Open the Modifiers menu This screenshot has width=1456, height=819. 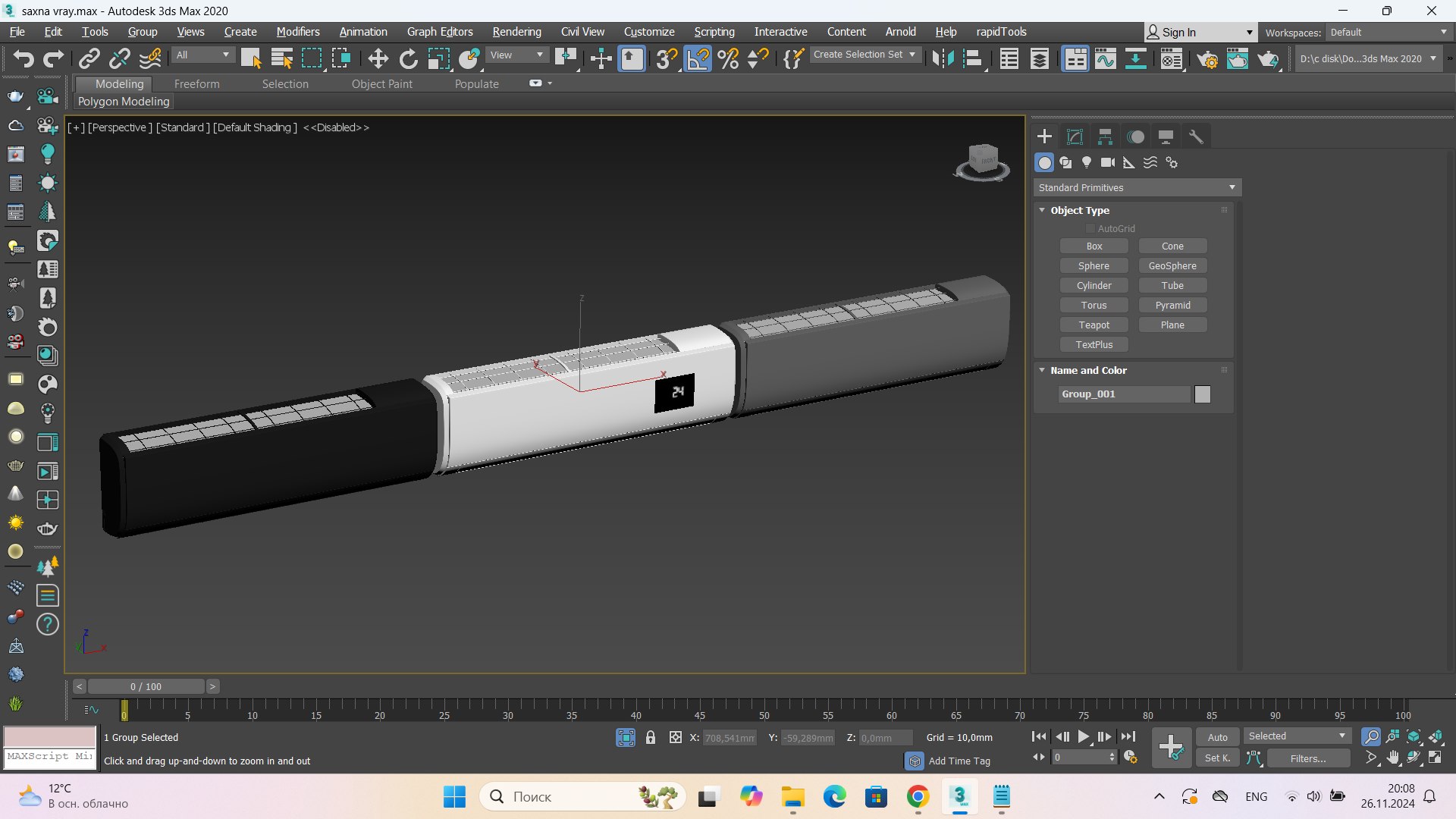[x=298, y=32]
